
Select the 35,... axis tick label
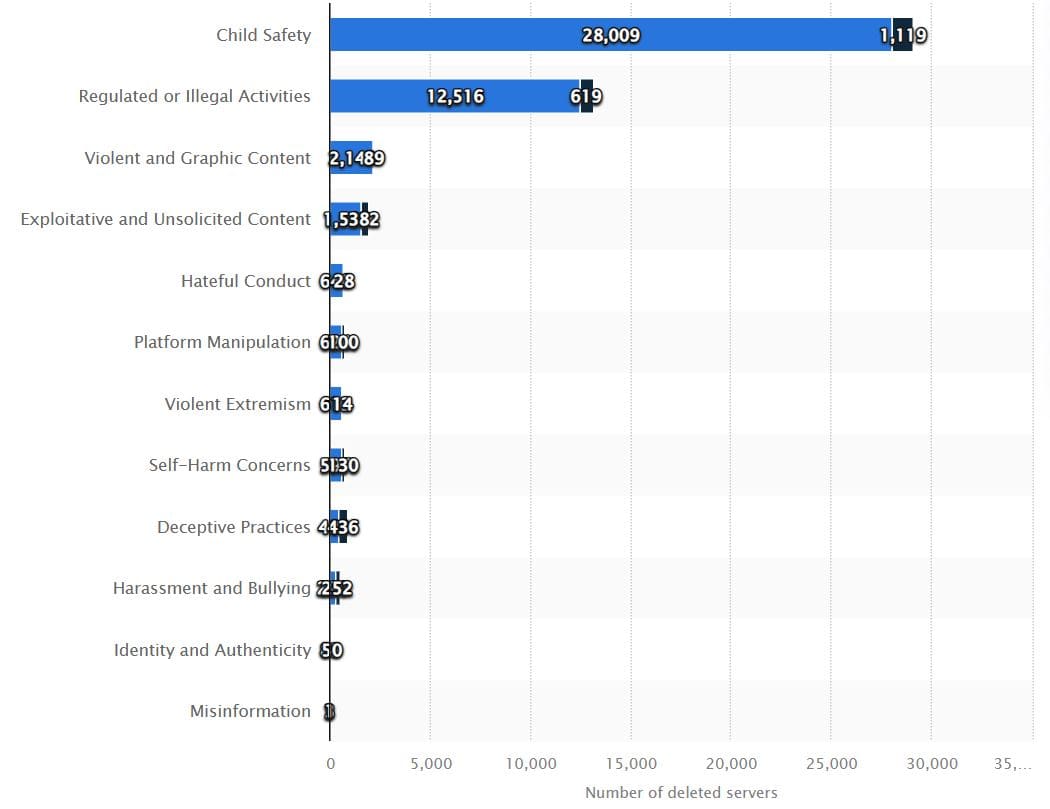1011,762
